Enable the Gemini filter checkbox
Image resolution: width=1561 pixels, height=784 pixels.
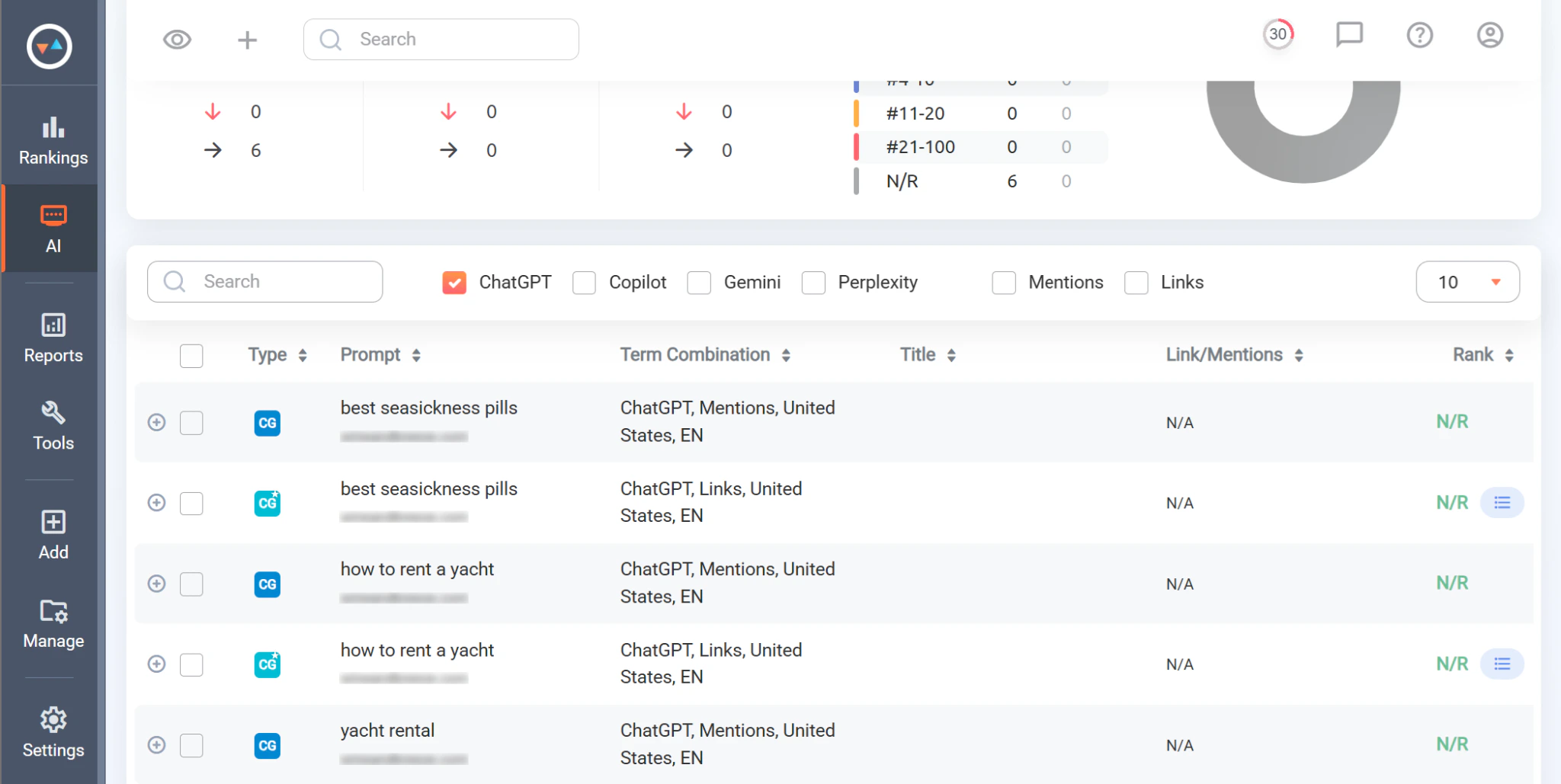[699, 283]
